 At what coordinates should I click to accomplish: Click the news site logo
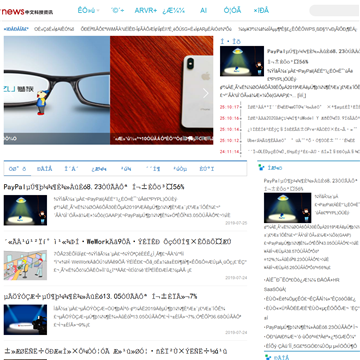(x=27, y=12)
